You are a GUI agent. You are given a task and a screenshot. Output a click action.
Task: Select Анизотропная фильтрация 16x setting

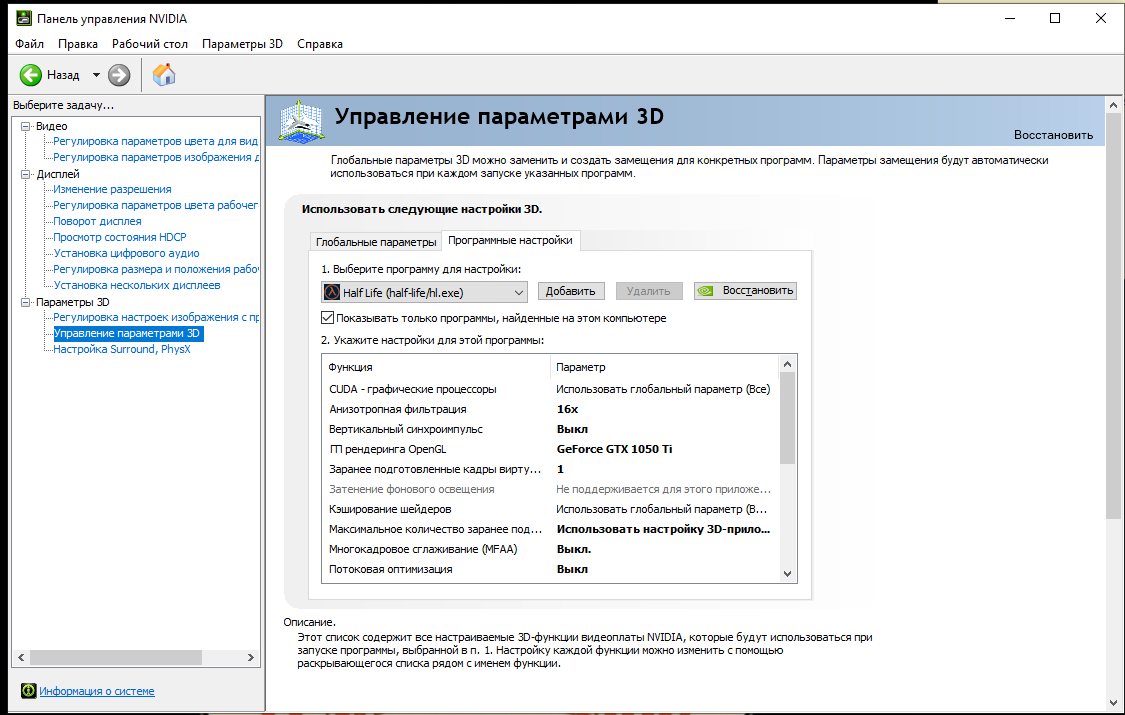pos(550,409)
